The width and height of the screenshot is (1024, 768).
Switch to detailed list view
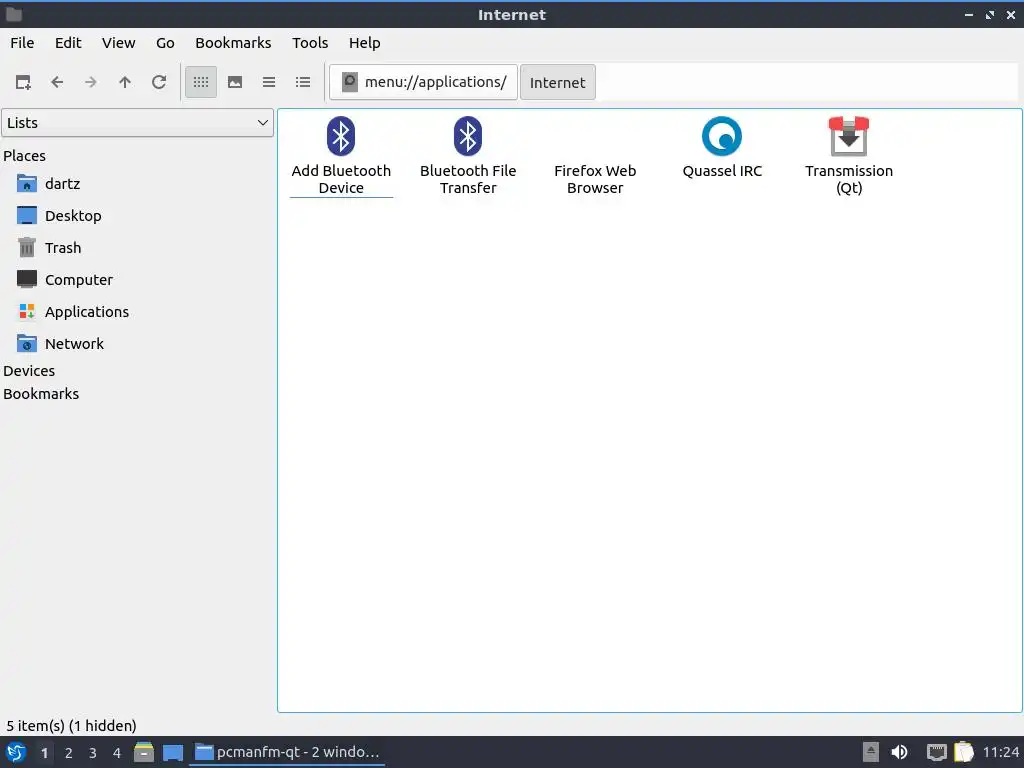tap(303, 82)
